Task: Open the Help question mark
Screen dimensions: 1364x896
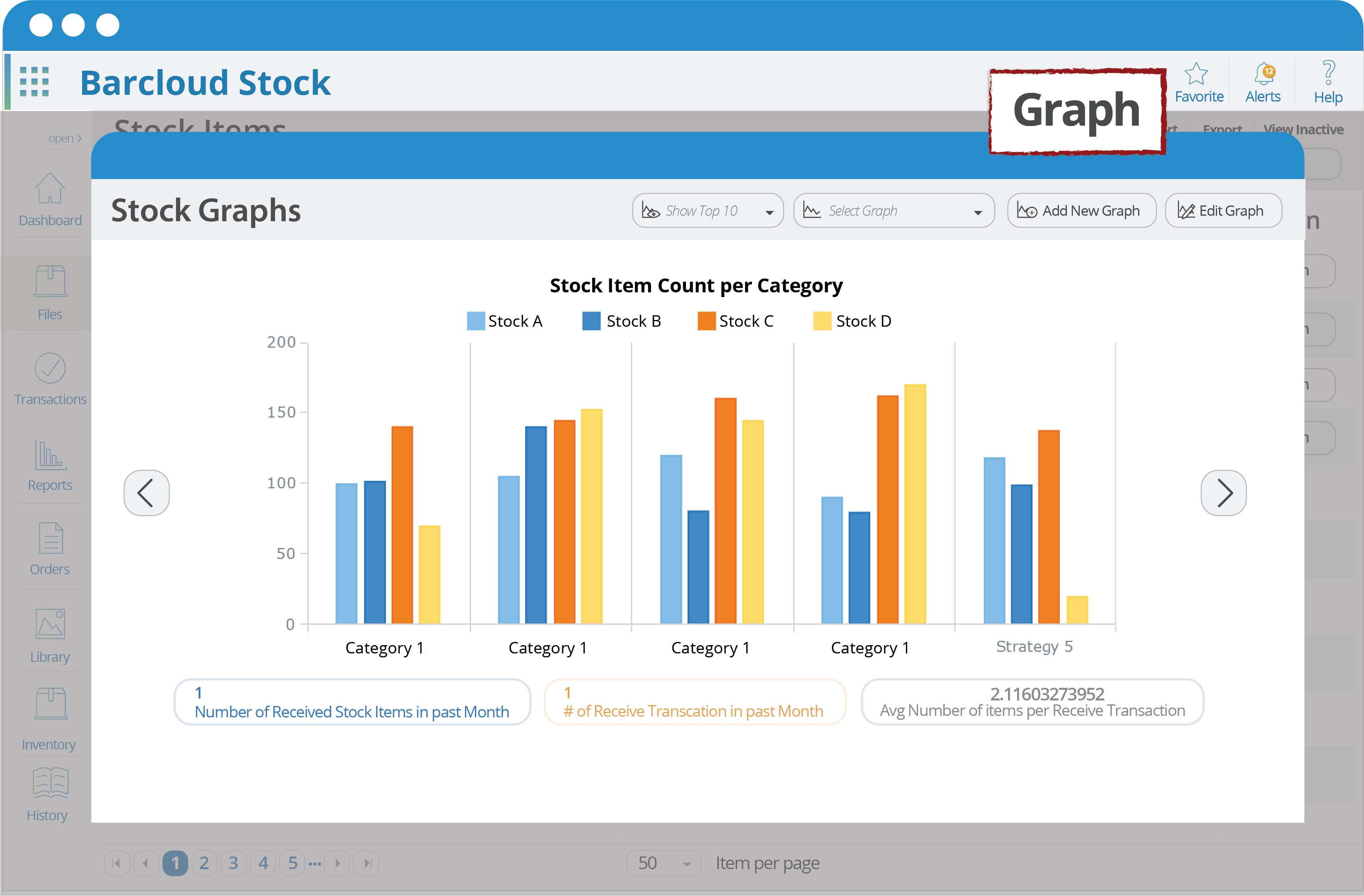Action: click(1328, 73)
